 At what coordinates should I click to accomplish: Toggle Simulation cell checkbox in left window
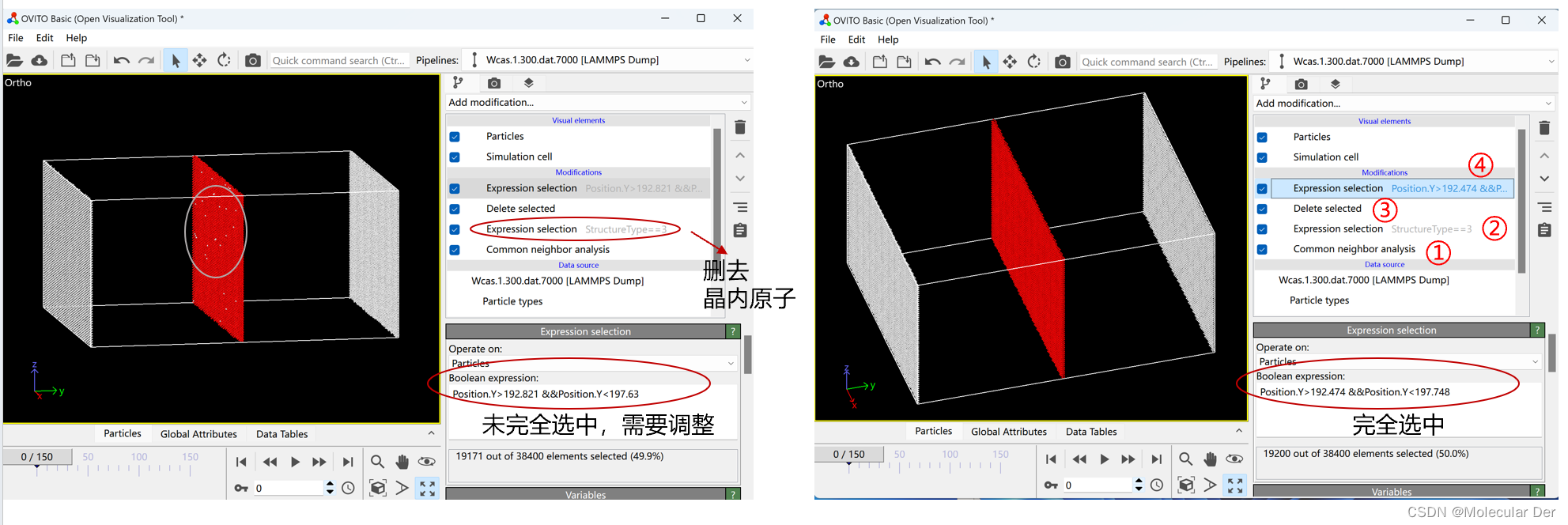click(x=455, y=157)
